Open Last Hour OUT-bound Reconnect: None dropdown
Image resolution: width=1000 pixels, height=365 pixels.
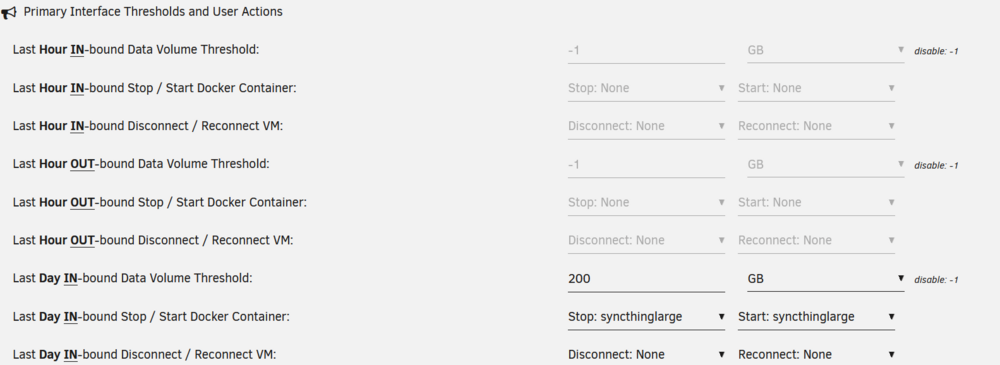(x=816, y=241)
